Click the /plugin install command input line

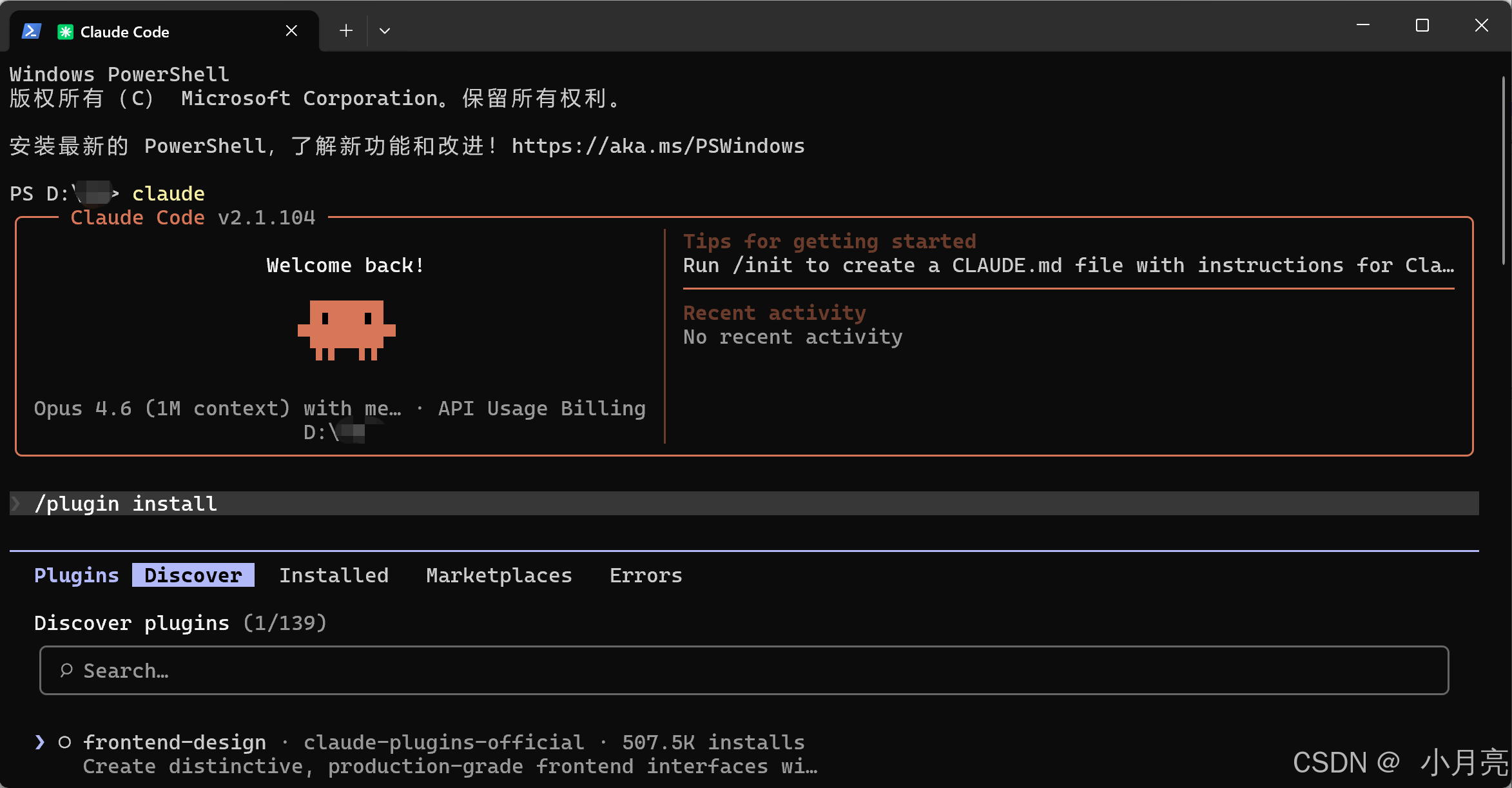coord(744,504)
